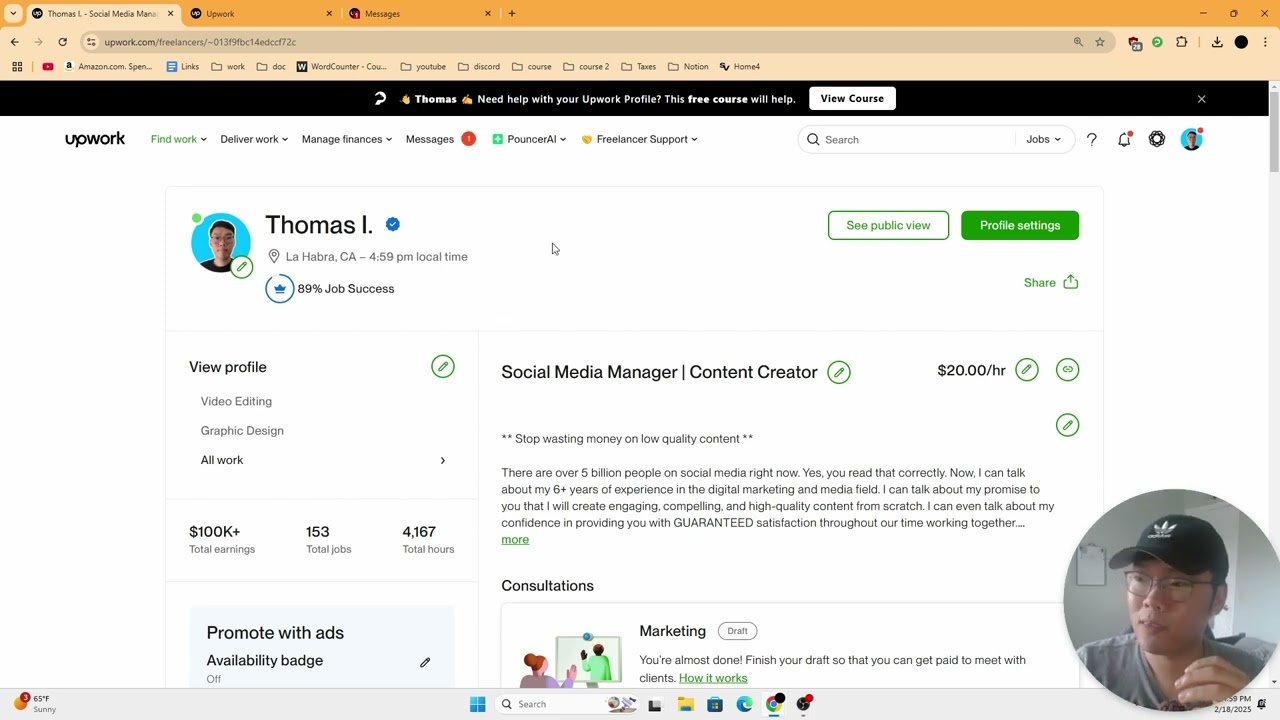Open Chrome downloads icon

click(1217, 42)
